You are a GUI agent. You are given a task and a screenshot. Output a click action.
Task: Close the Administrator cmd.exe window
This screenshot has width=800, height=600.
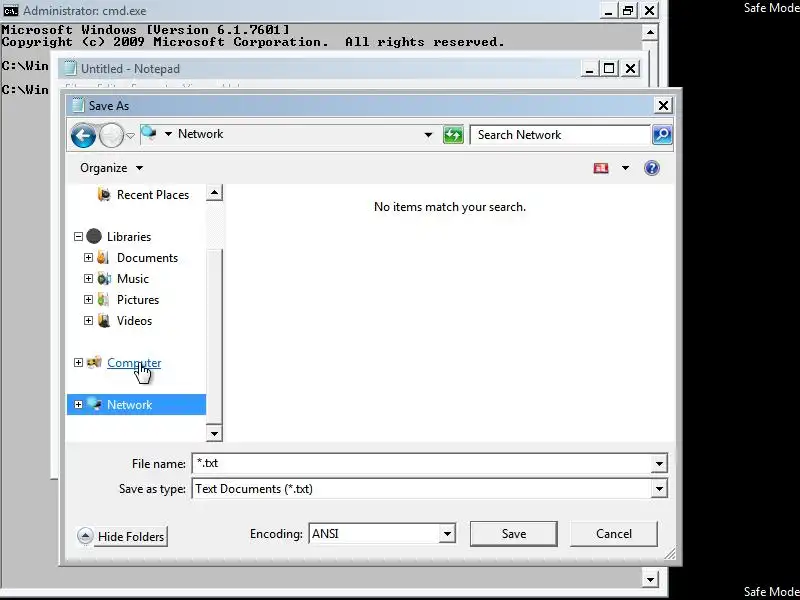pyautogui.click(x=649, y=11)
